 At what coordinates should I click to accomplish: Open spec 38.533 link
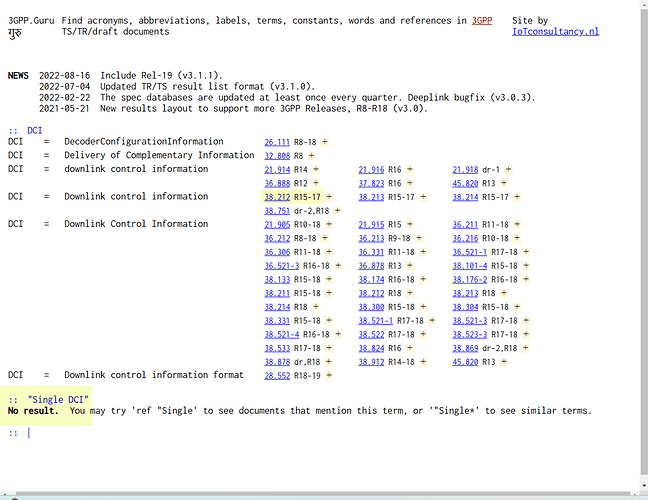click(277, 348)
